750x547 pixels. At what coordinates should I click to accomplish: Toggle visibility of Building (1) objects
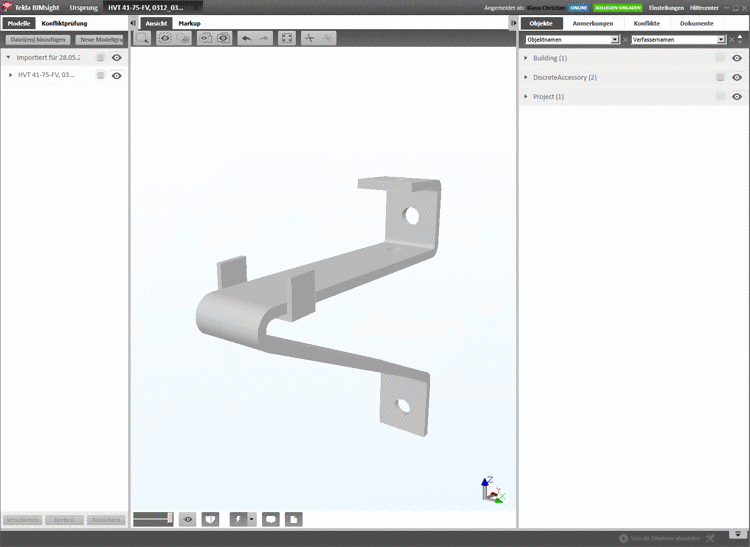(737, 58)
